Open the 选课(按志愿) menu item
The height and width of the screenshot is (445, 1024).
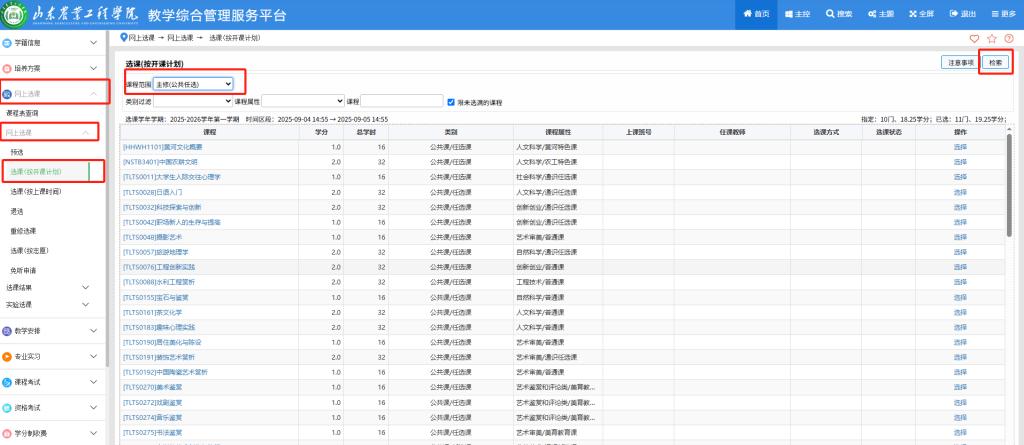pos(29,250)
